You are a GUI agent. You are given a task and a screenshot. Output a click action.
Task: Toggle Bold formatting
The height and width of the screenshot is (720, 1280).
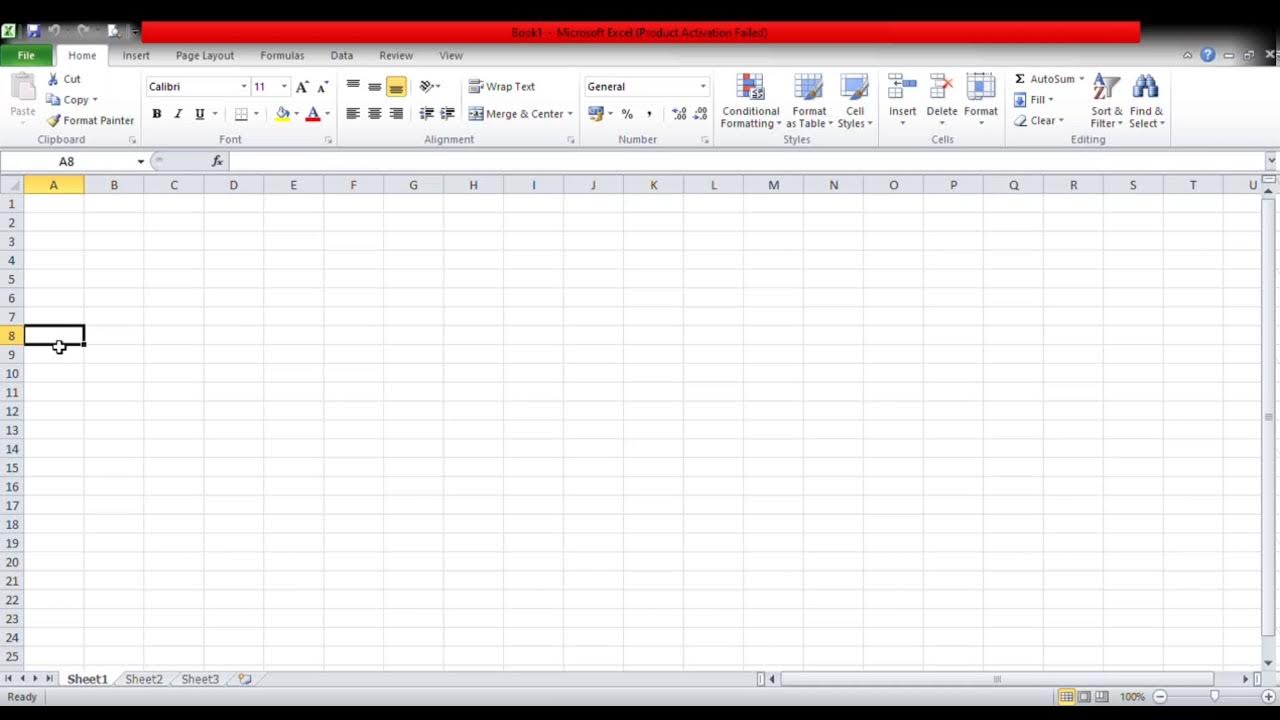[156, 114]
